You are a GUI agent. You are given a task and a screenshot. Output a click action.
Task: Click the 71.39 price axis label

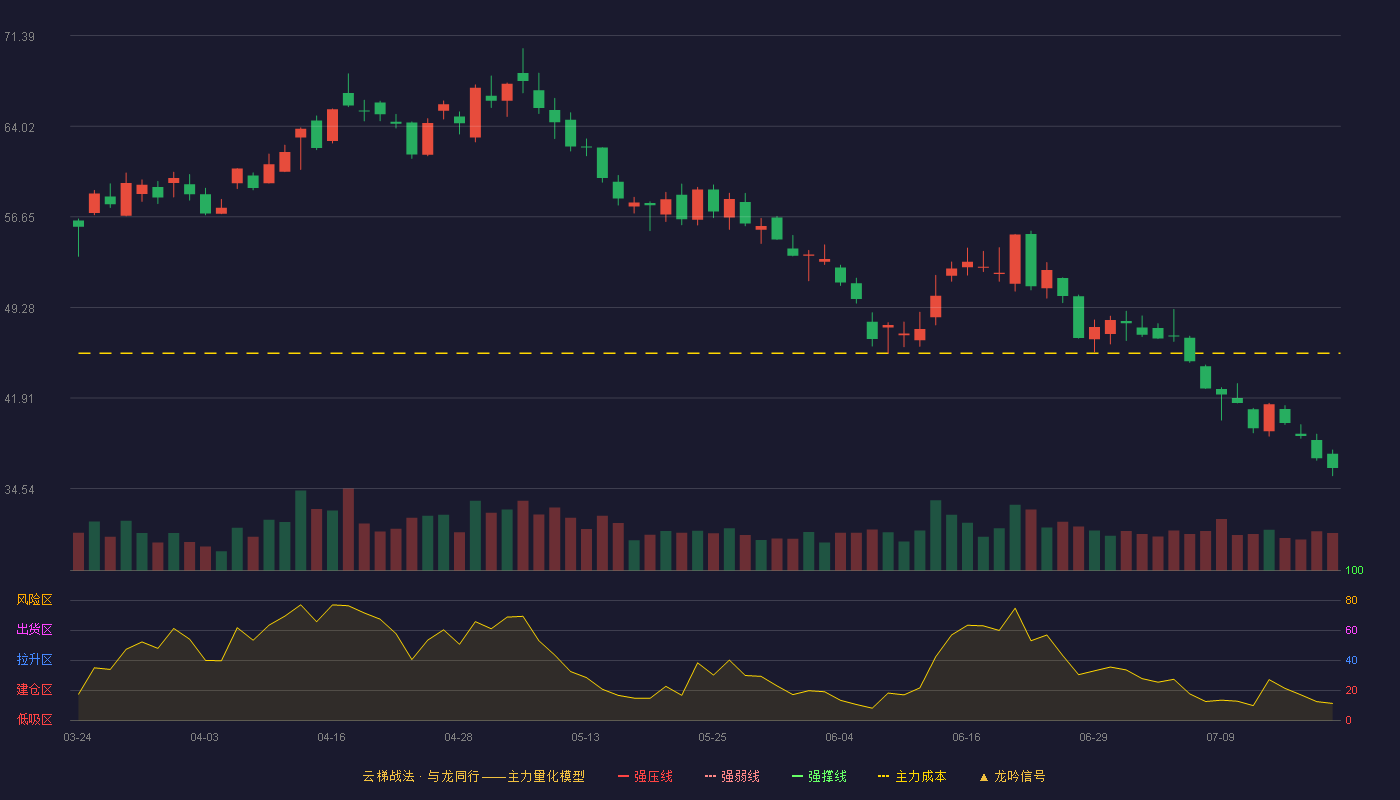[x=19, y=37]
